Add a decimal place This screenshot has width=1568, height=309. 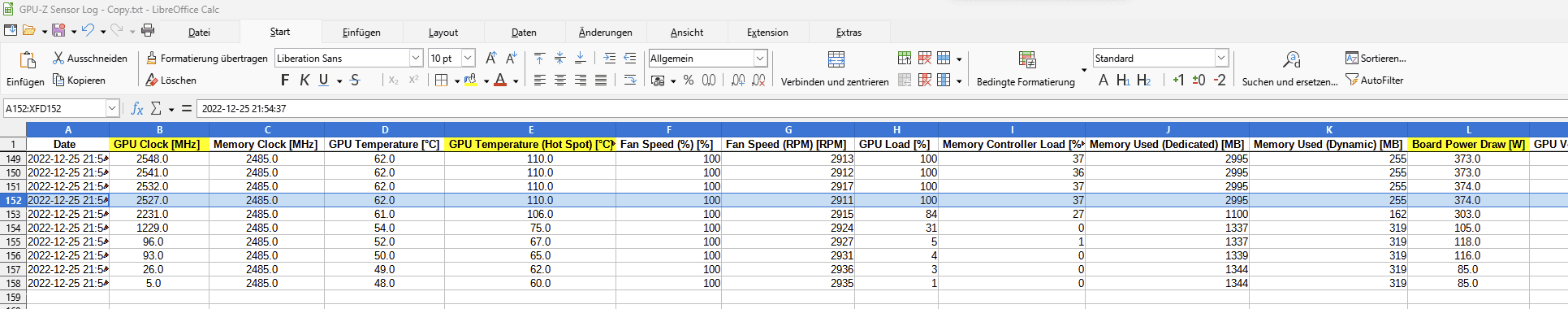point(738,81)
